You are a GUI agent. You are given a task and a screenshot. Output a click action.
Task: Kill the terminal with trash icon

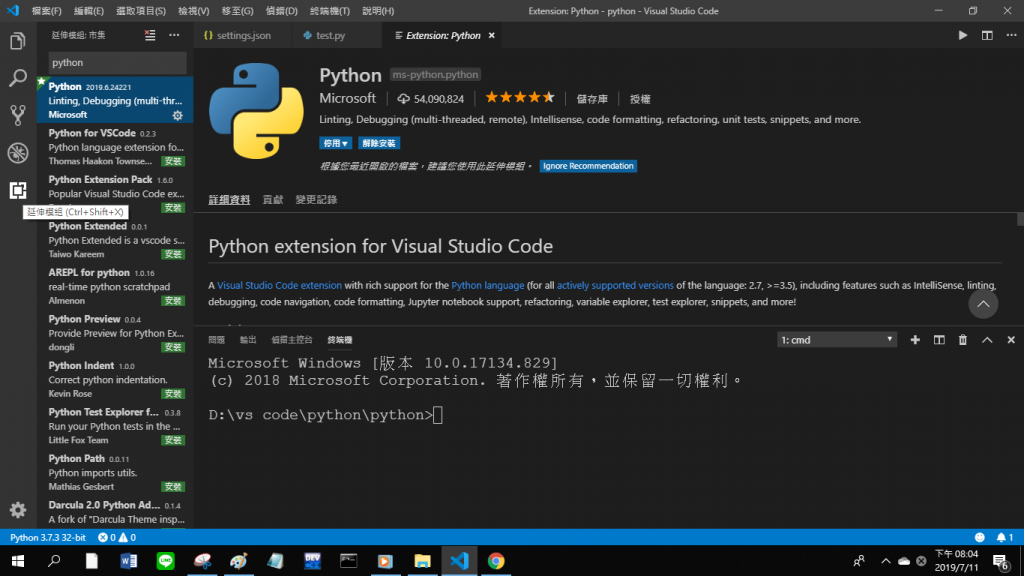tap(963, 340)
